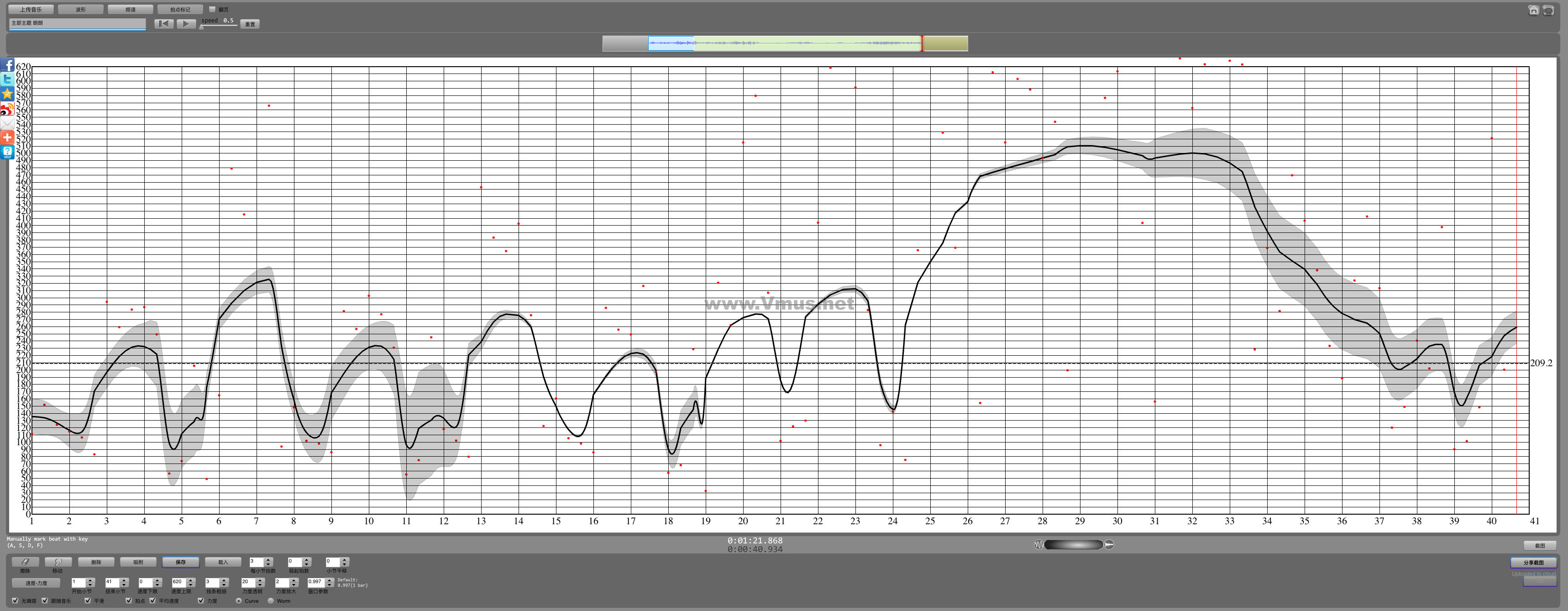Click the 窗口参数 value field
This screenshot has width=1568, height=611.
316,582
